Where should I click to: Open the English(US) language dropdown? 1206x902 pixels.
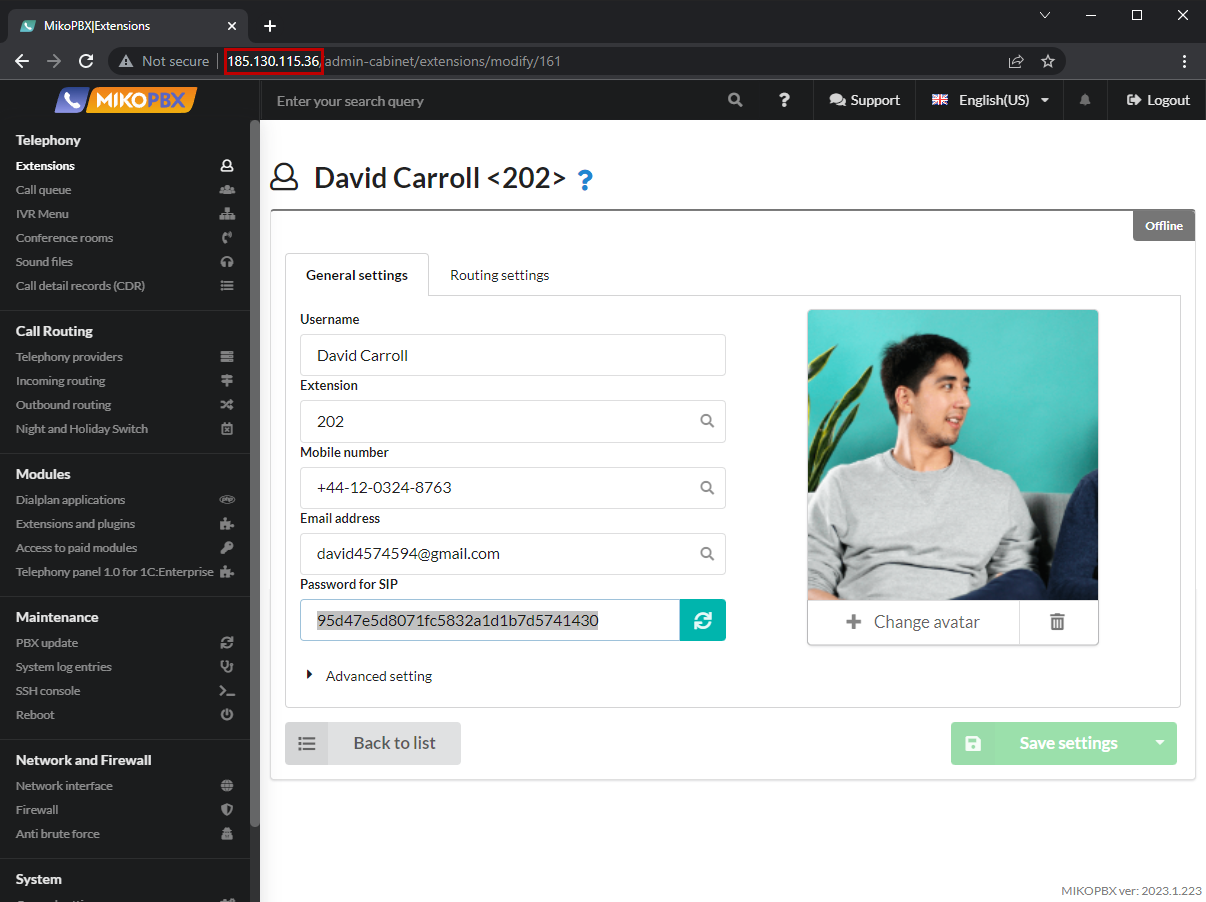click(990, 100)
